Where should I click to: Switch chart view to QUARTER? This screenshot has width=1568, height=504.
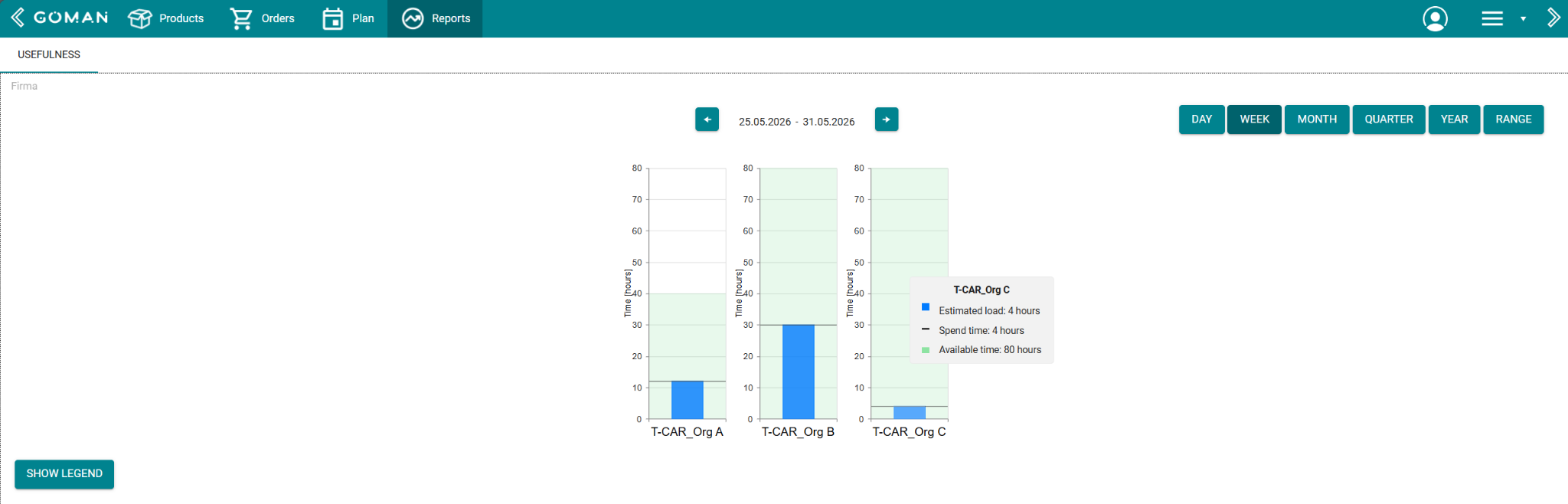tap(1389, 119)
